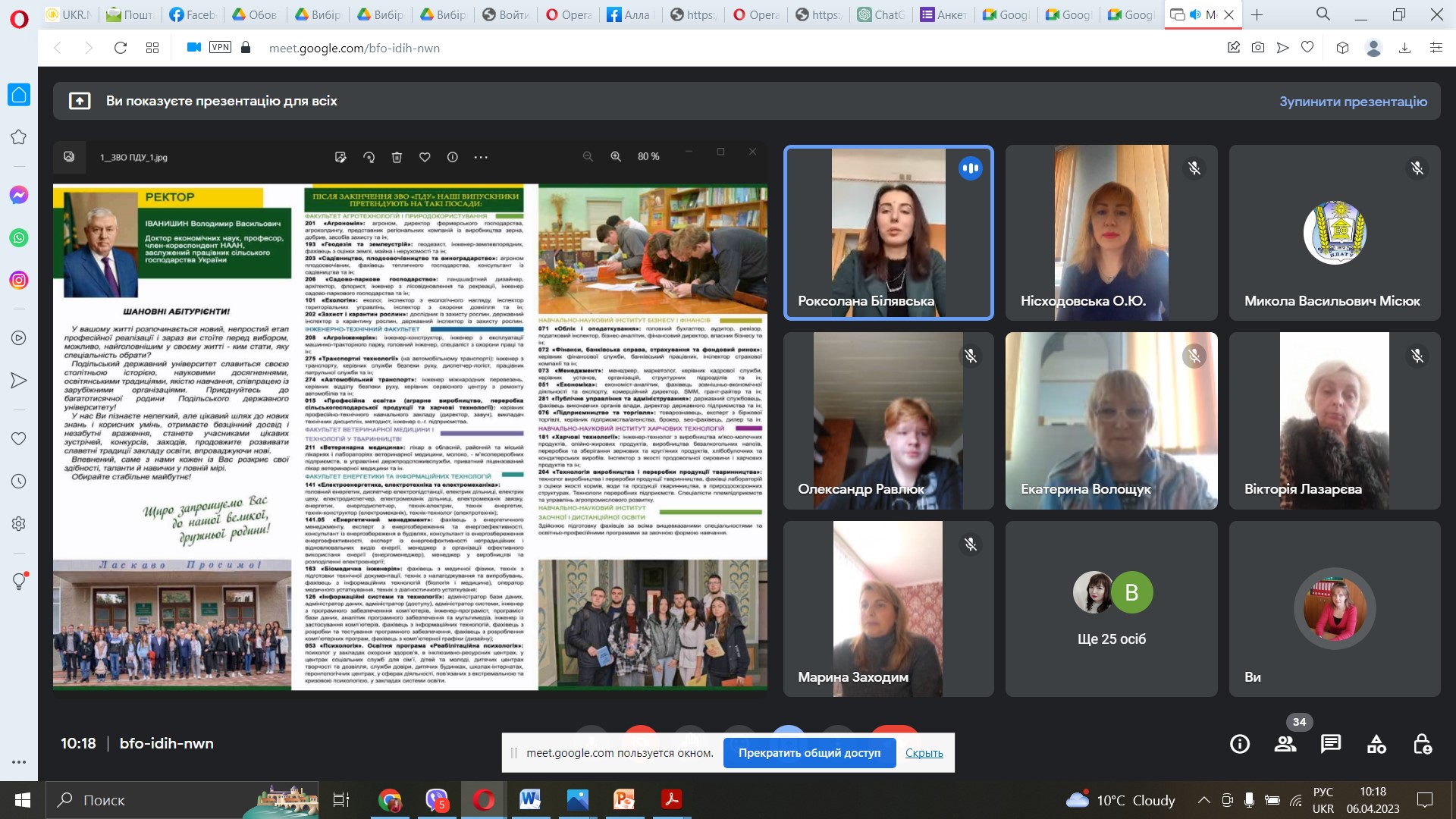Click Прекратить общий доступ button
The height and width of the screenshot is (819, 1456).
809,753
